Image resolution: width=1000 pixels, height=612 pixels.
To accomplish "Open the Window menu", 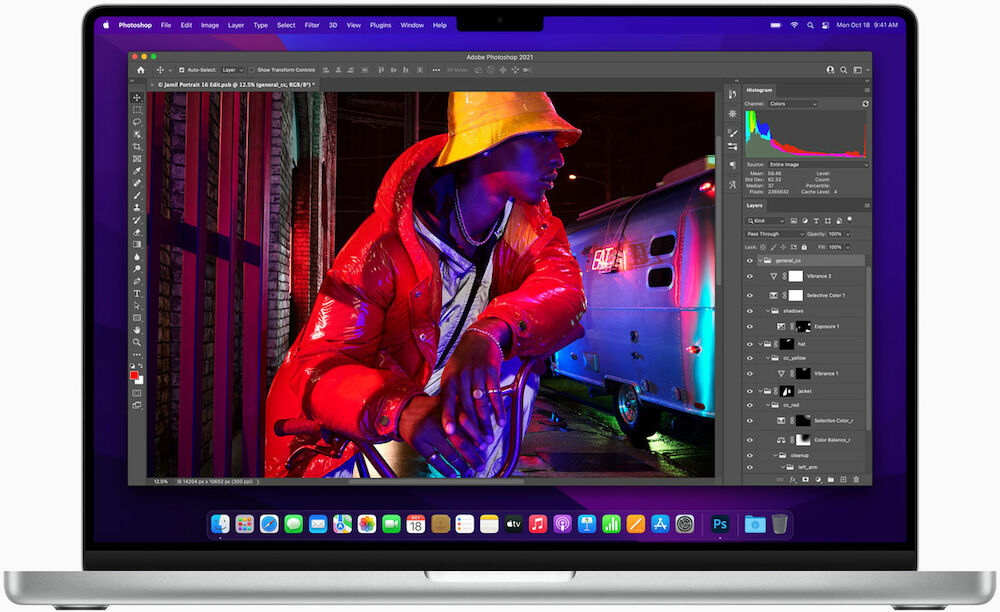I will coord(412,26).
